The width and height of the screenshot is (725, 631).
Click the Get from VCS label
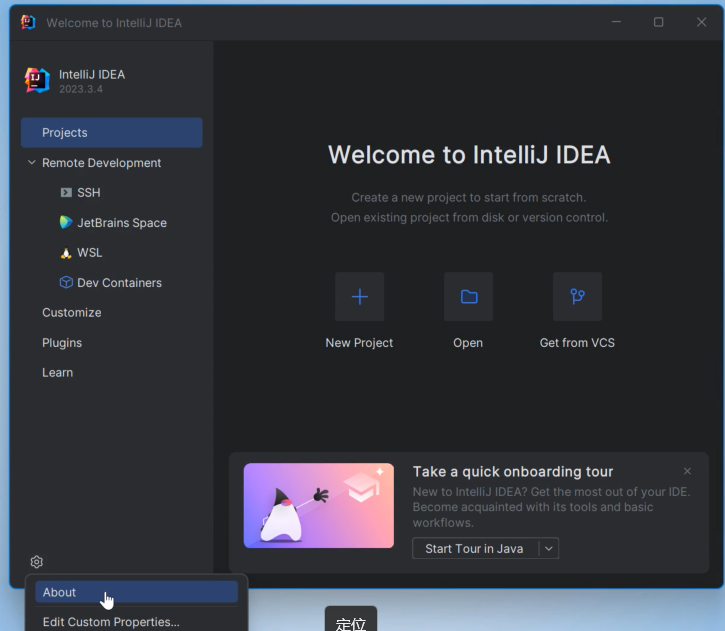[577, 343]
